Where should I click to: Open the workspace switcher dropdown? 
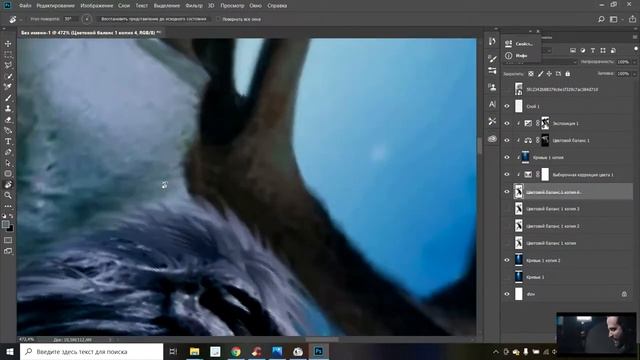point(615,19)
